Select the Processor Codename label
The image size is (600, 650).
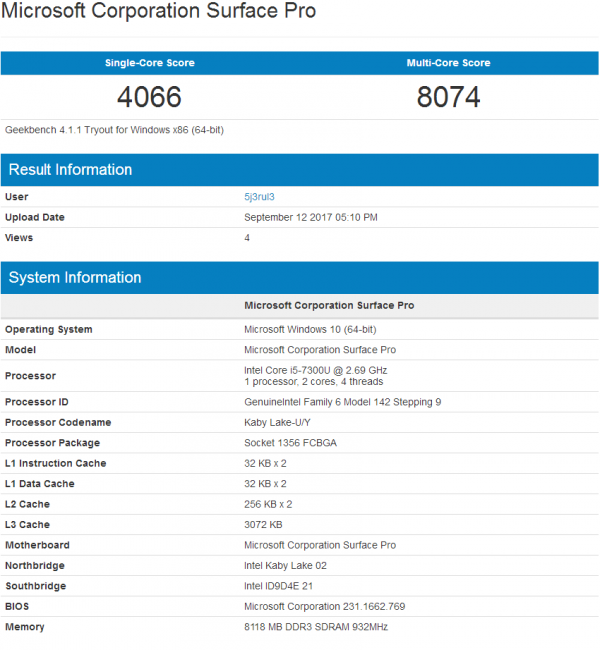click(x=58, y=422)
